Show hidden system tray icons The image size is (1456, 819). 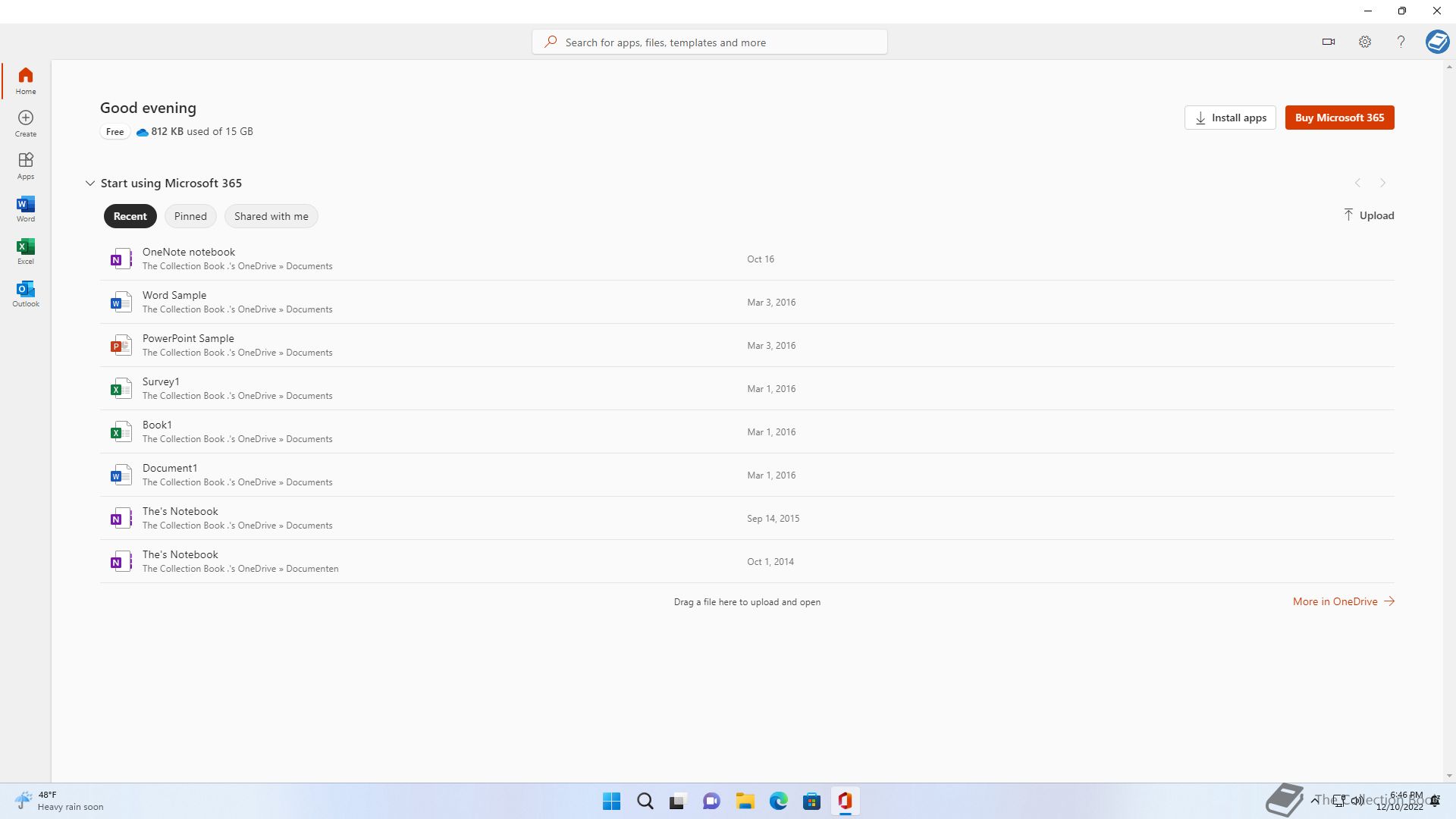click(1314, 800)
